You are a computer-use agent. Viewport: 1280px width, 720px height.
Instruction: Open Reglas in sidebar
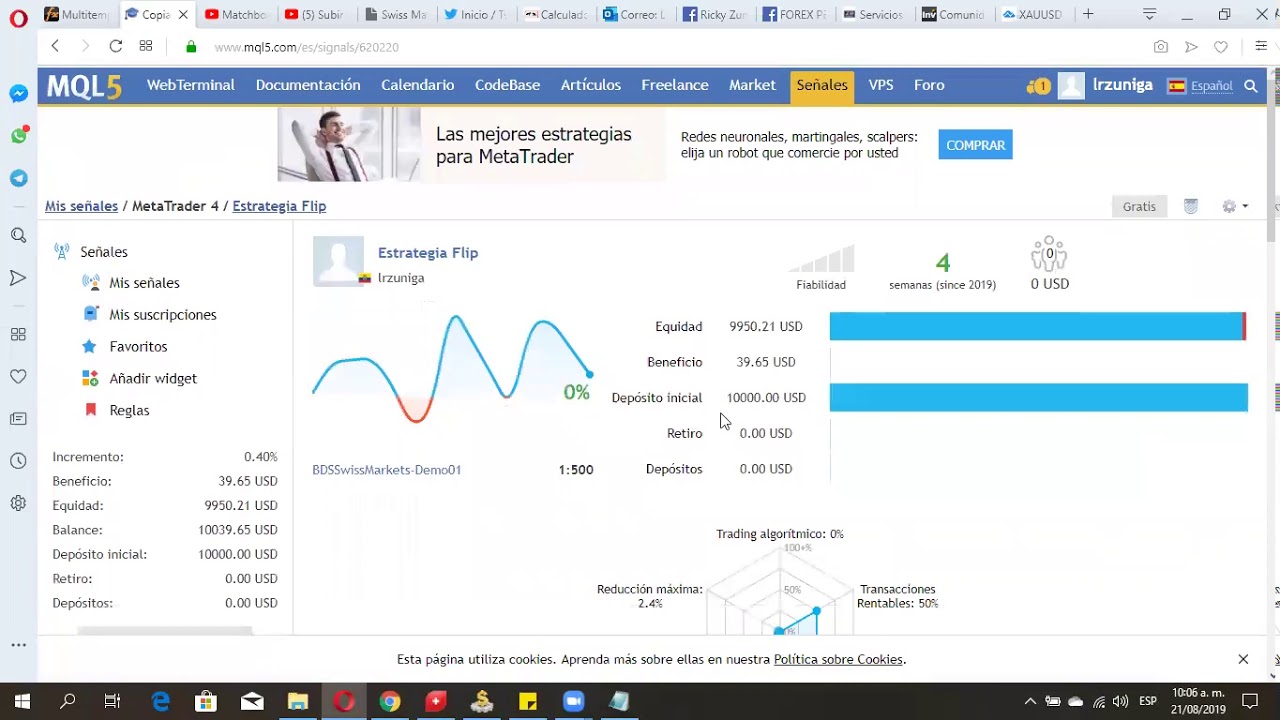click(x=129, y=411)
